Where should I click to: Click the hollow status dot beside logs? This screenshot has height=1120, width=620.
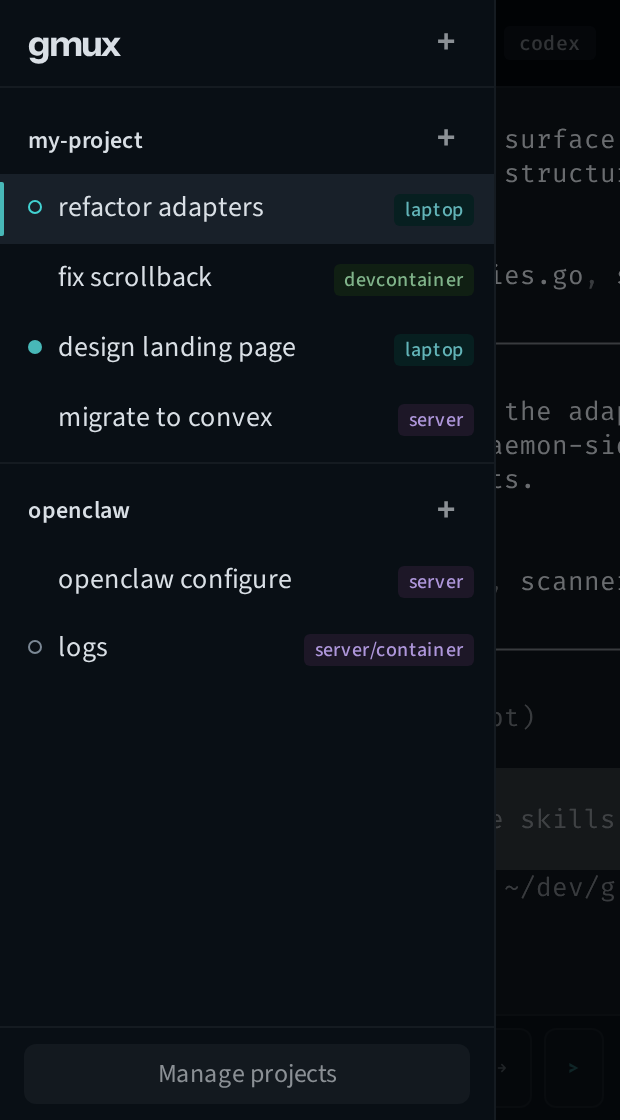pos(35,647)
